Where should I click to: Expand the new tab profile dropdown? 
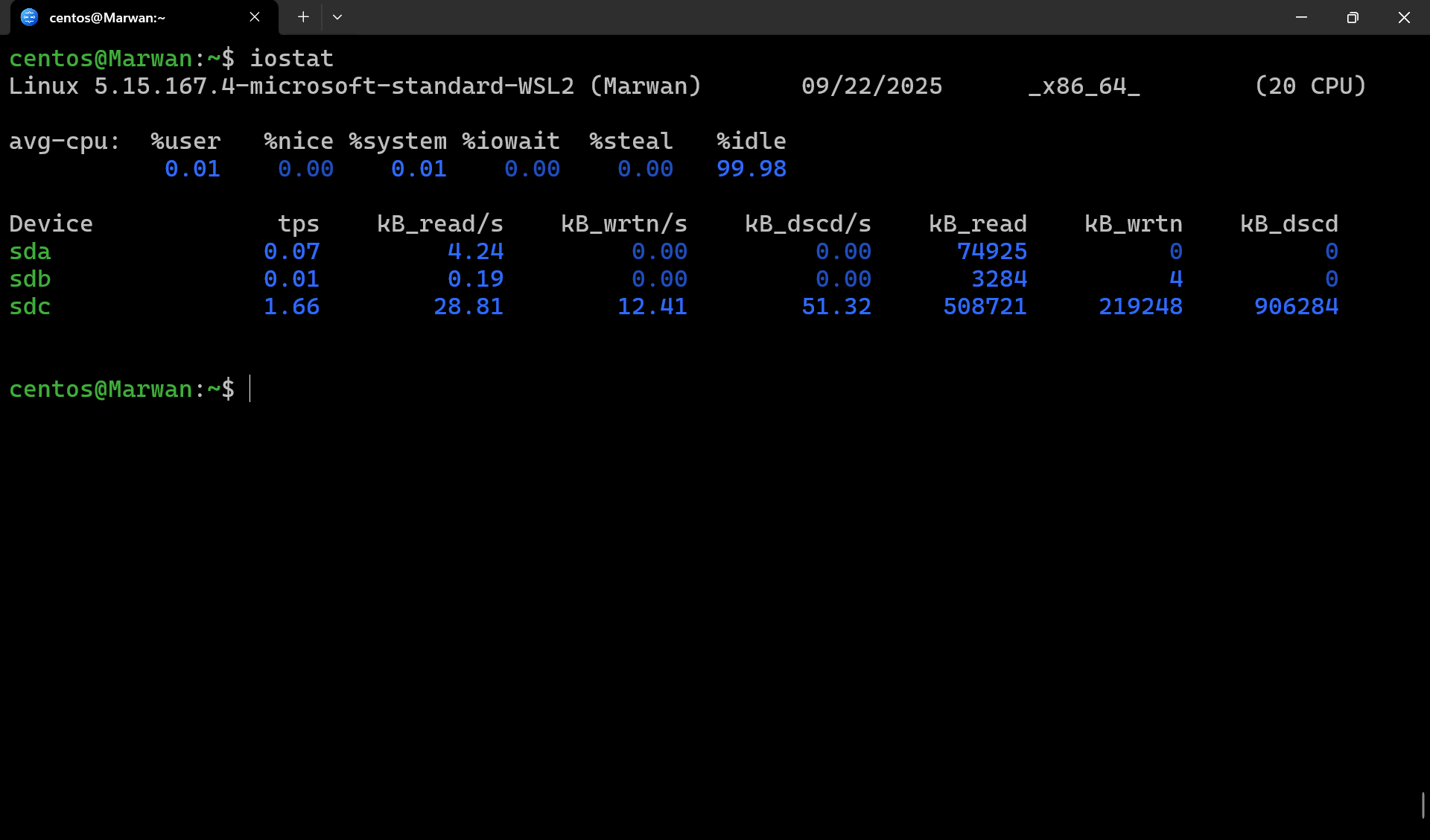click(337, 17)
